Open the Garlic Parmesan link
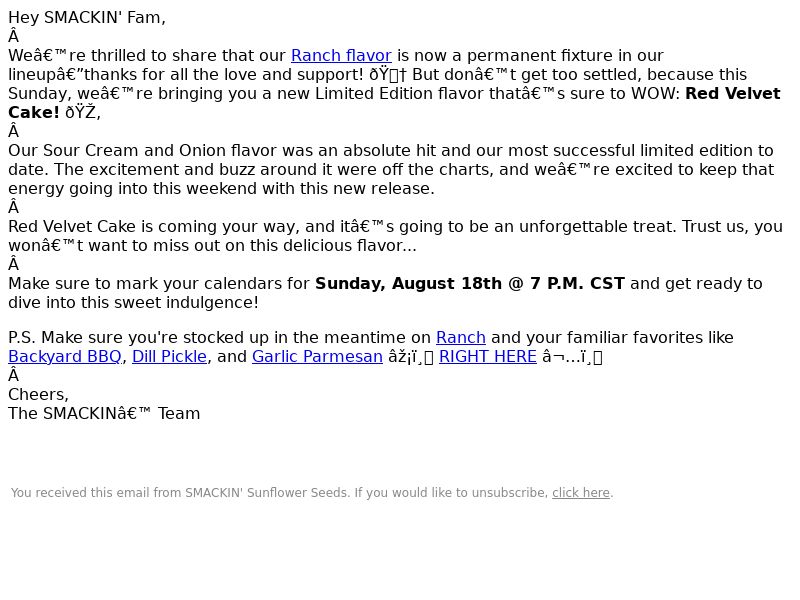Image resolution: width=800 pixels, height=600 pixels. (x=317, y=357)
